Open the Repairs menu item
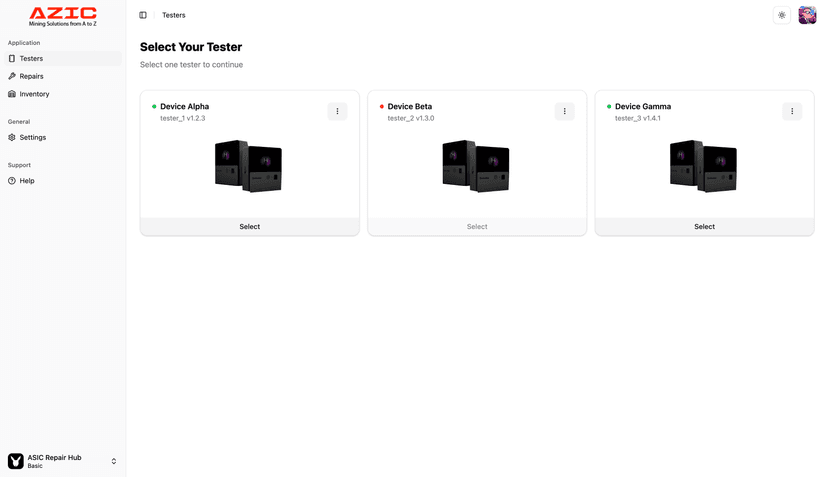This screenshot has height=477, width=828. coord(32,76)
